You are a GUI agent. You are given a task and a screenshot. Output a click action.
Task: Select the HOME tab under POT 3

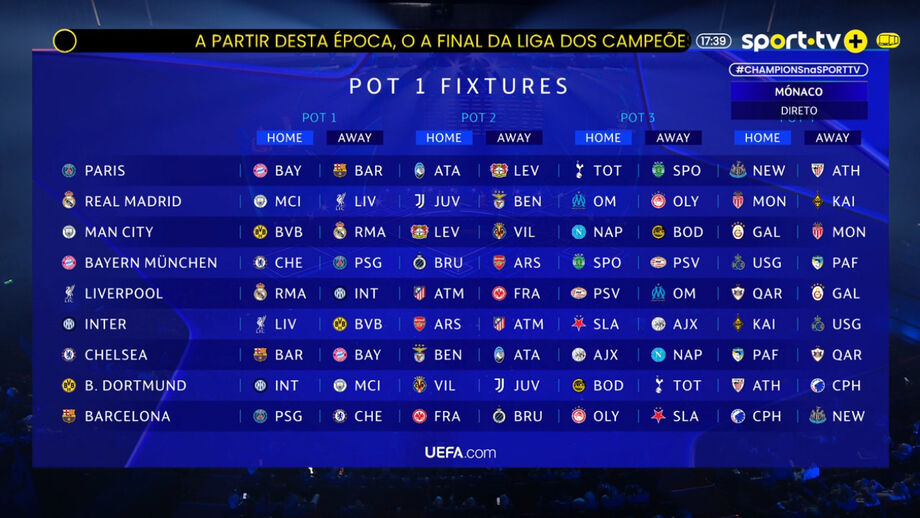pyautogui.click(x=603, y=138)
